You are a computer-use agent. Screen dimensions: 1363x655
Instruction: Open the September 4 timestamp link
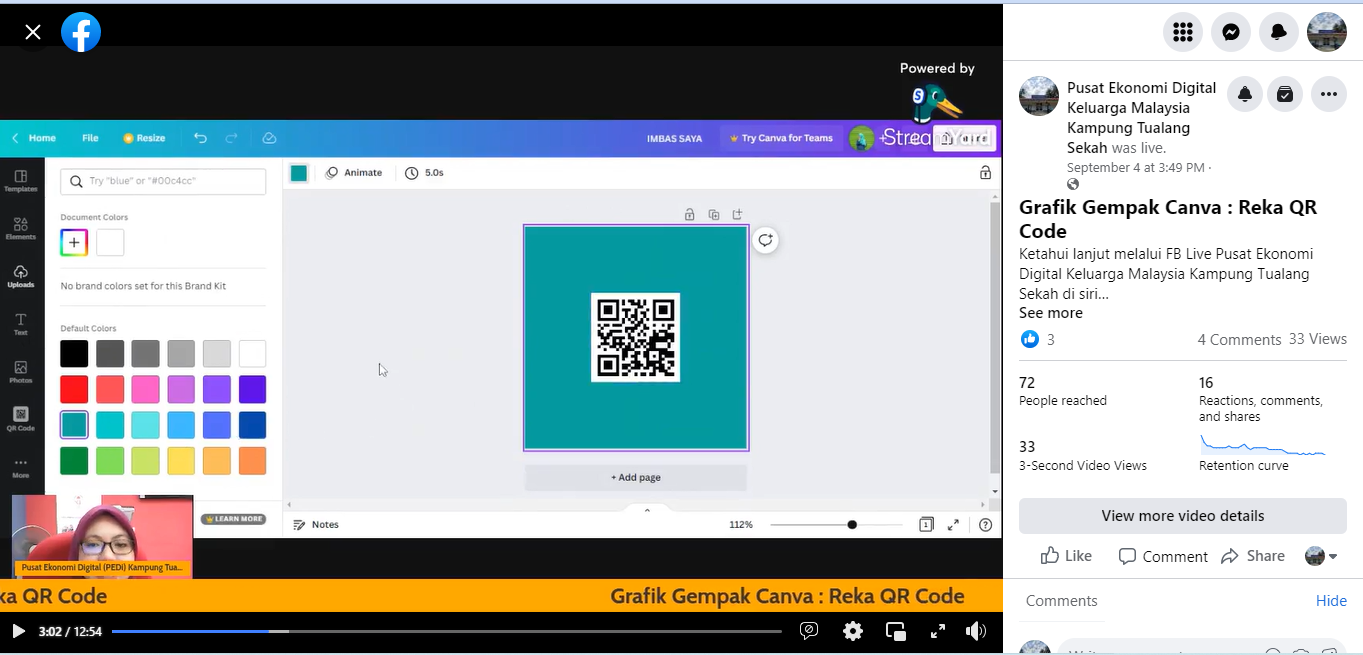[x=1135, y=167]
